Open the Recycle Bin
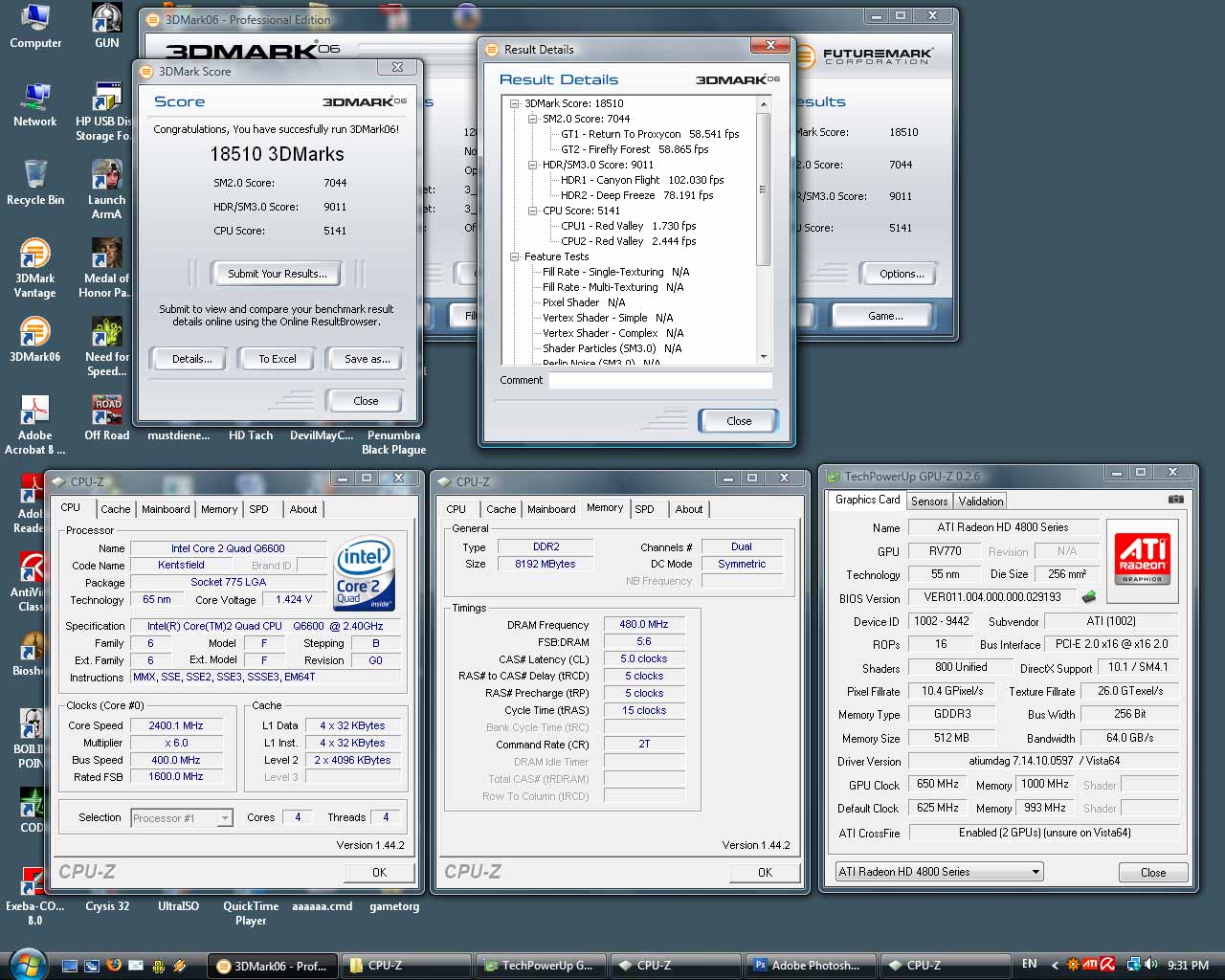This screenshot has height=980, width=1225. click(35, 183)
